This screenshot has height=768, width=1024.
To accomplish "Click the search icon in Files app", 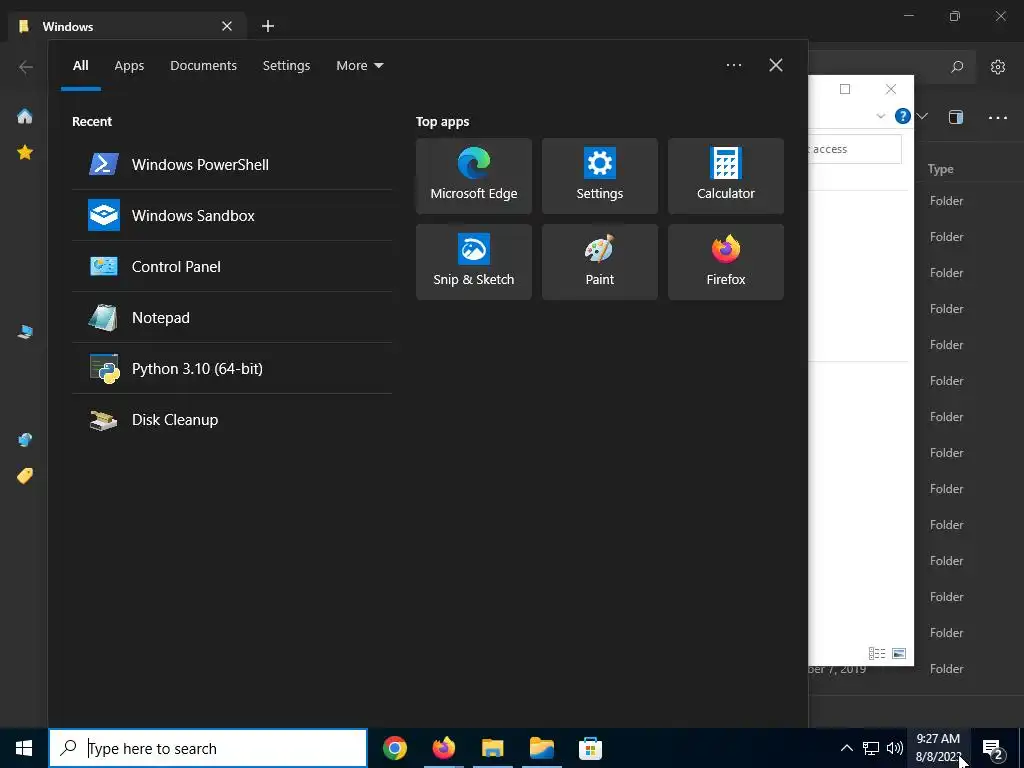I will pyautogui.click(x=957, y=67).
